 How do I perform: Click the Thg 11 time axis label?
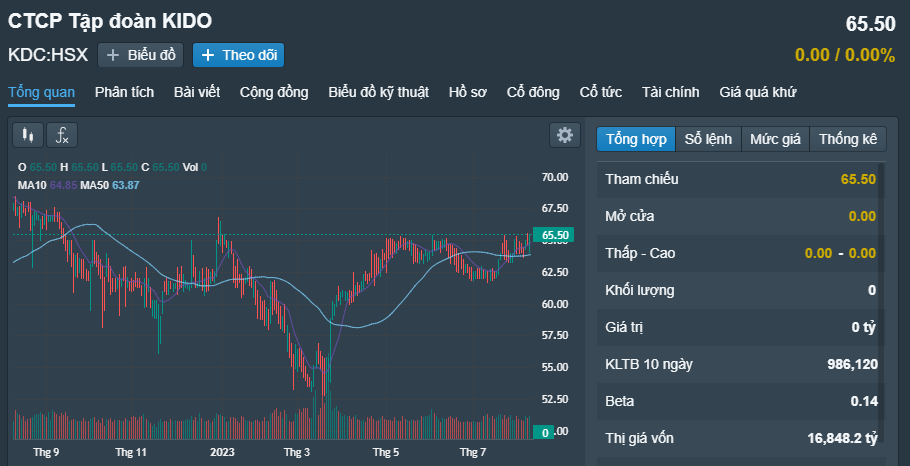coord(131,452)
